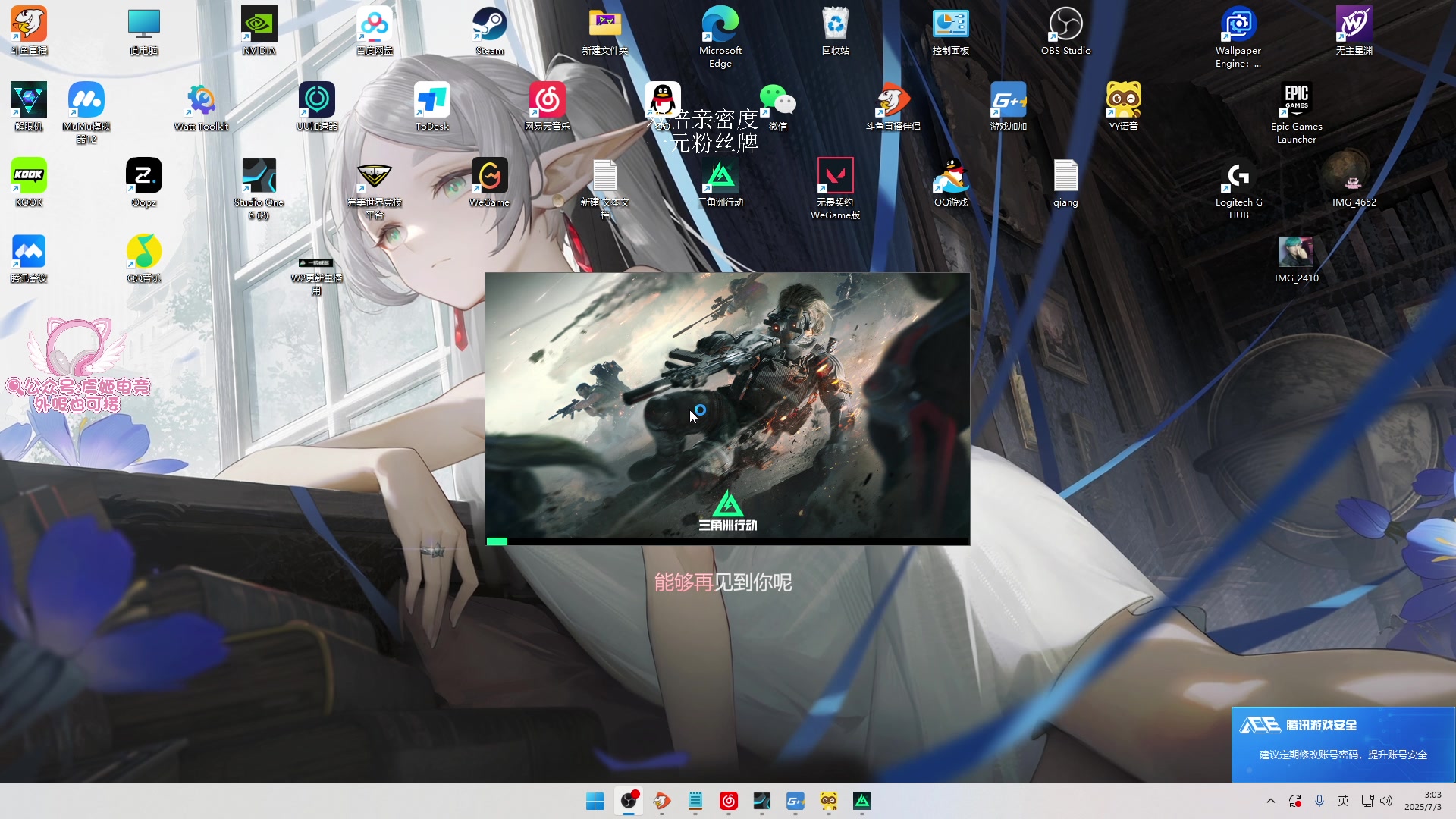Screen dimensions: 1456x819
Task: Click the red sync tray icon
Action: pos(1295,801)
